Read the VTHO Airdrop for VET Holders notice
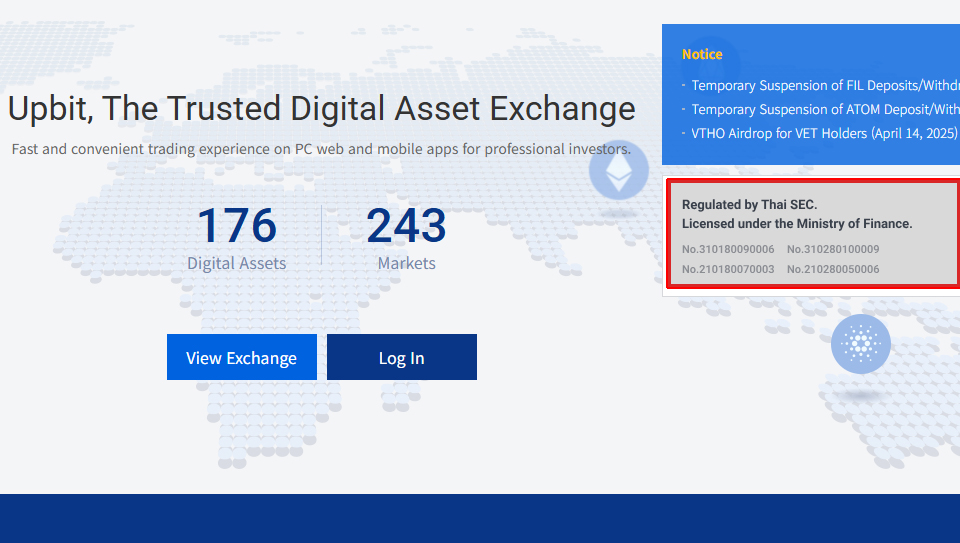The width and height of the screenshot is (960, 543). (824, 133)
